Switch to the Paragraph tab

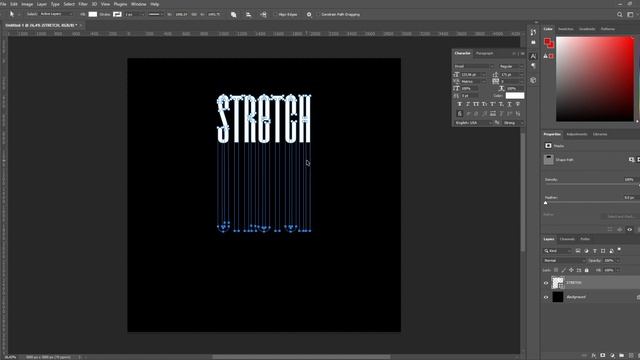(x=484, y=53)
